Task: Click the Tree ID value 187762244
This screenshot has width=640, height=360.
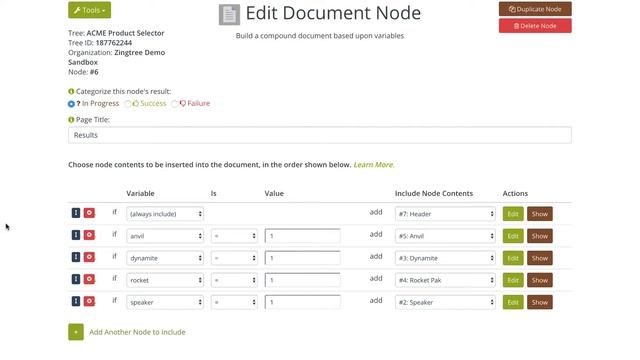Action: [x=113, y=43]
